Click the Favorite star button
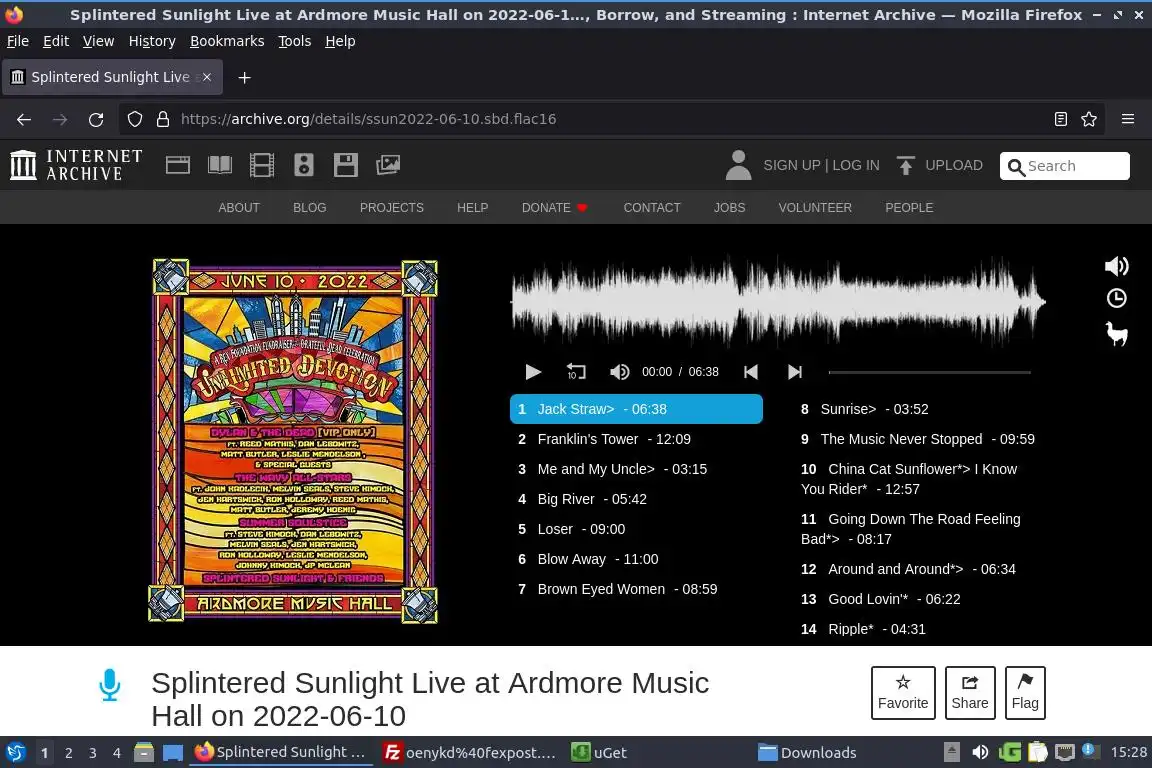The image size is (1152, 768). pos(903,693)
